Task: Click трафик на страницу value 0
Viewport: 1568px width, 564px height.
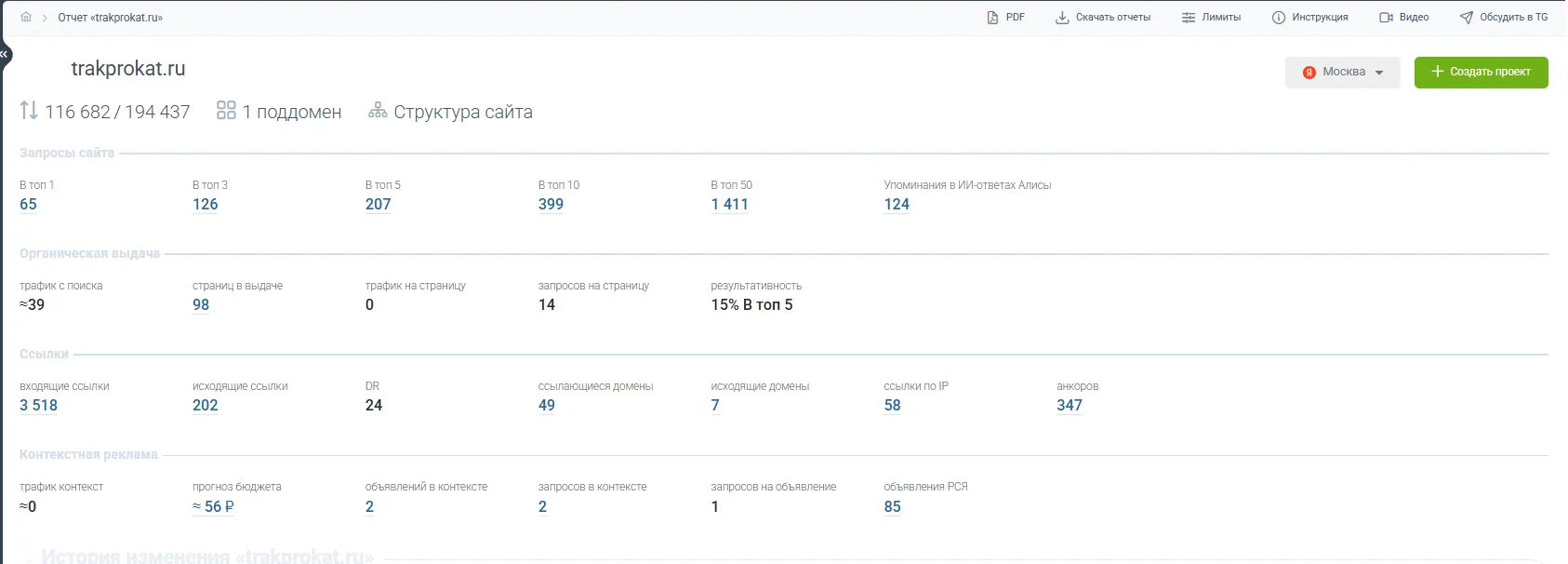Action: 369,304
